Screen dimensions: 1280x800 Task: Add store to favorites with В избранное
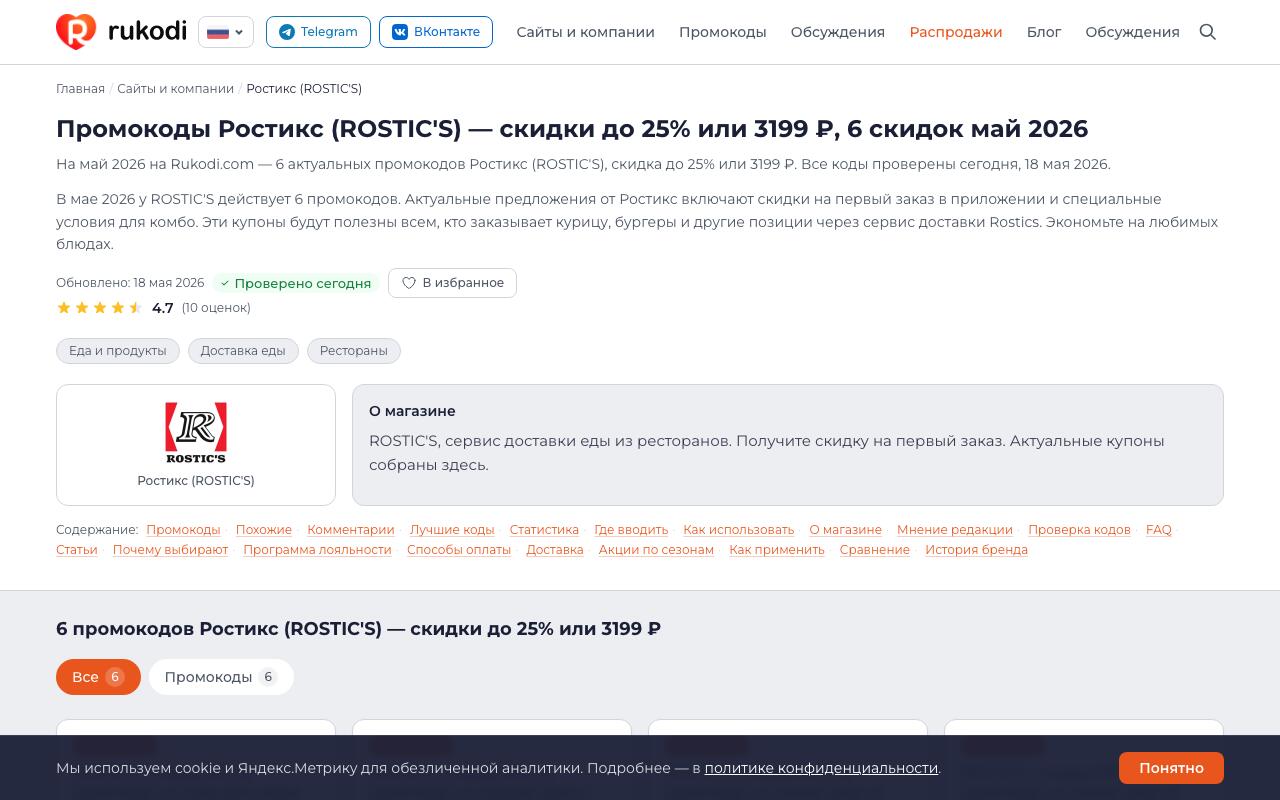(452, 283)
